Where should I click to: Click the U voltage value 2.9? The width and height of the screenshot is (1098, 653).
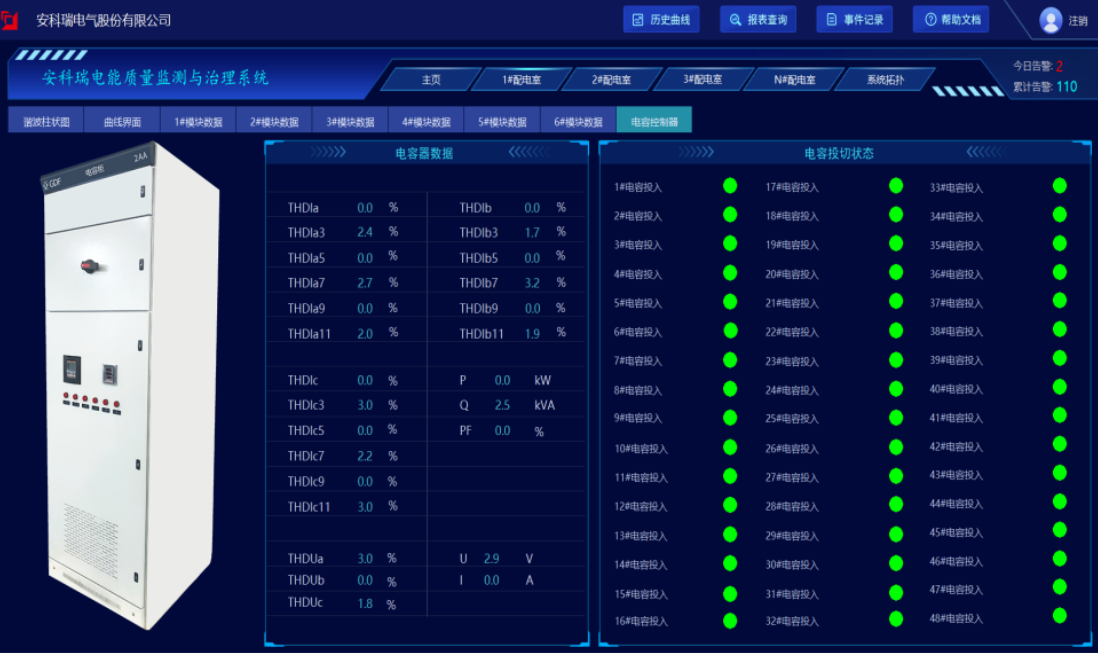(492, 559)
